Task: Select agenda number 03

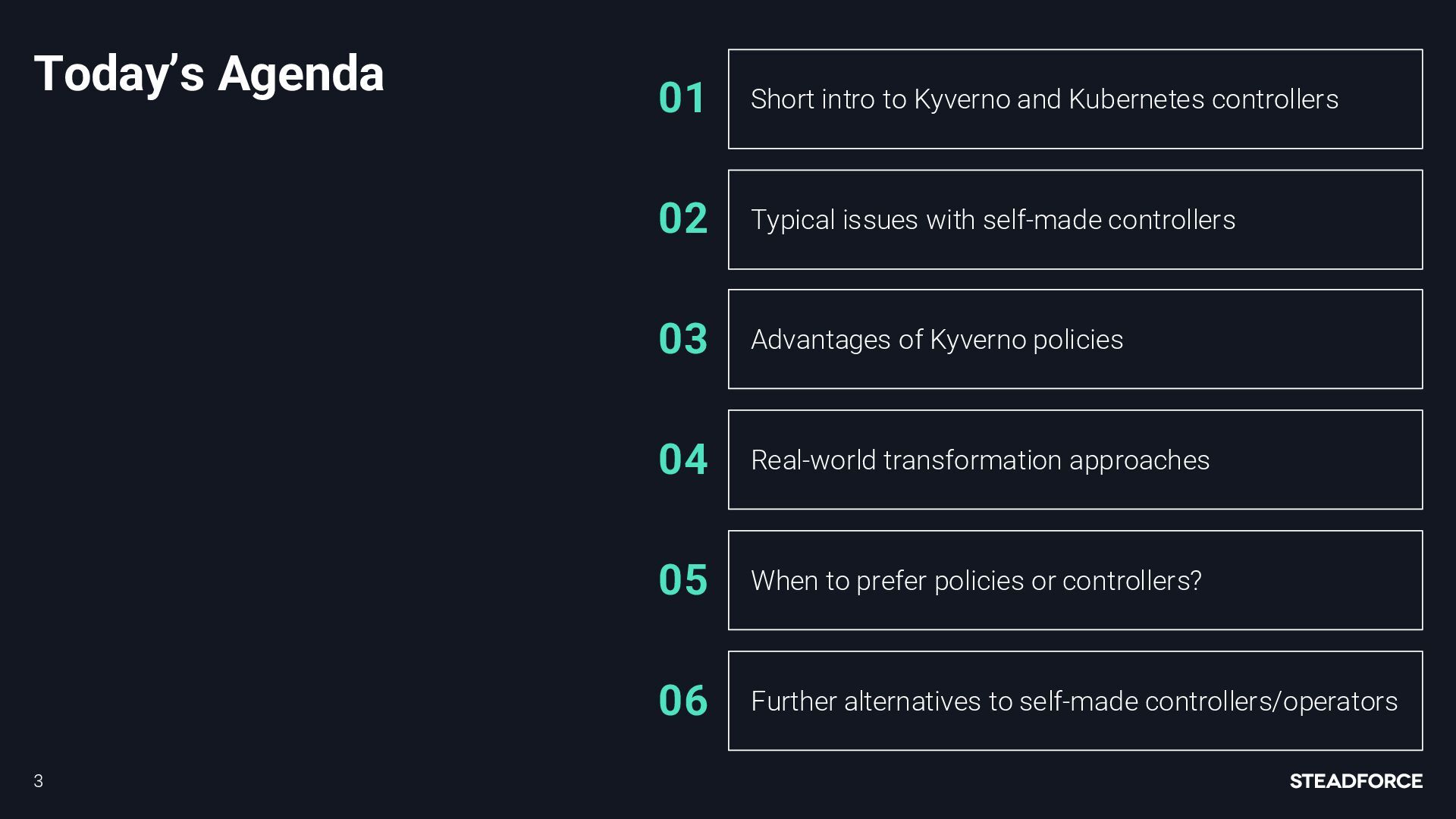Action: 682,339
